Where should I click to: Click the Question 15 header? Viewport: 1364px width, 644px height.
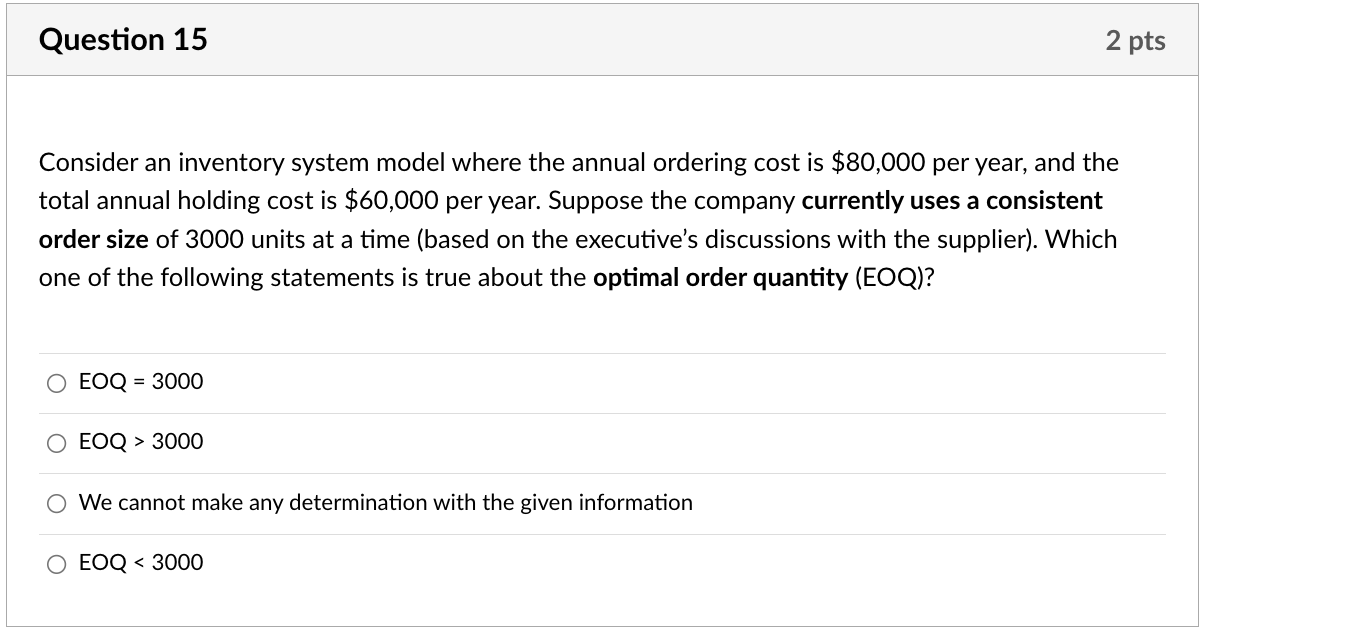(x=123, y=40)
